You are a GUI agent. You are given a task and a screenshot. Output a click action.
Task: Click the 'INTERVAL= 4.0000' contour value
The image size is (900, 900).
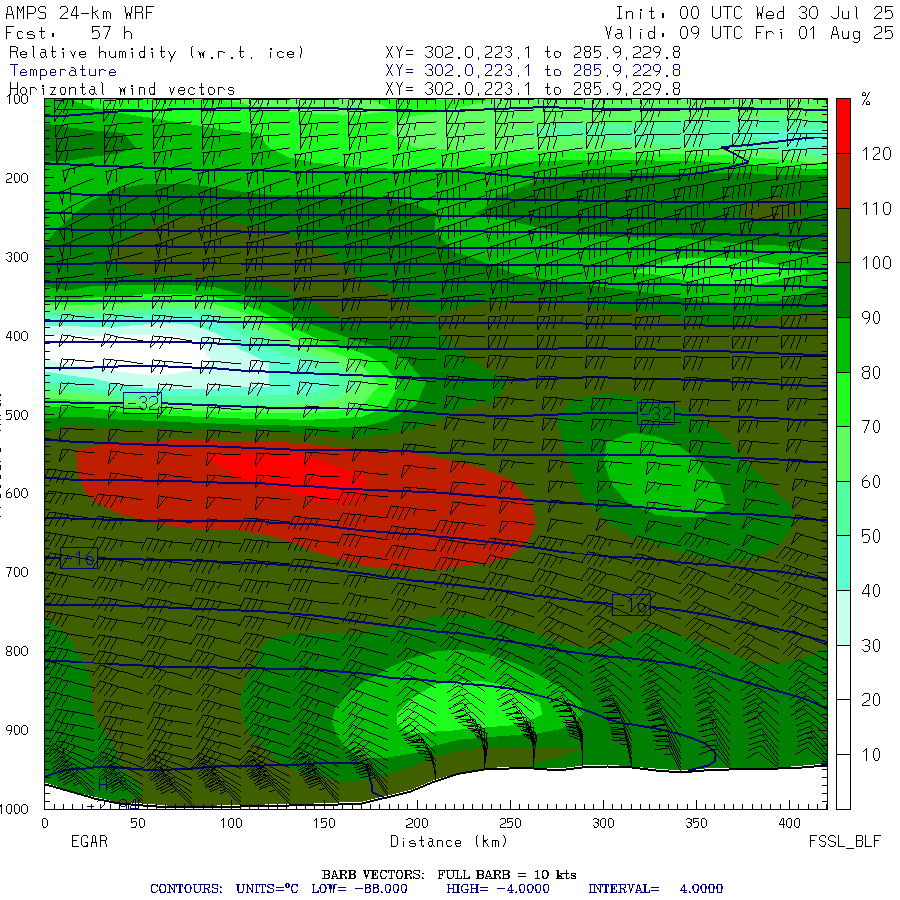click(x=655, y=889)
